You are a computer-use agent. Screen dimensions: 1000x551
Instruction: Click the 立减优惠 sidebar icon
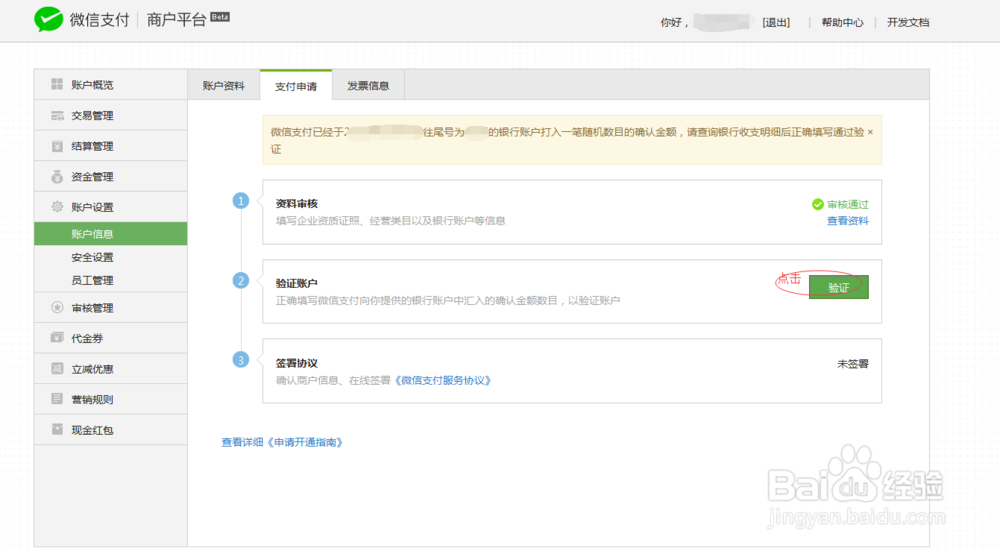[x=57, y=368]
